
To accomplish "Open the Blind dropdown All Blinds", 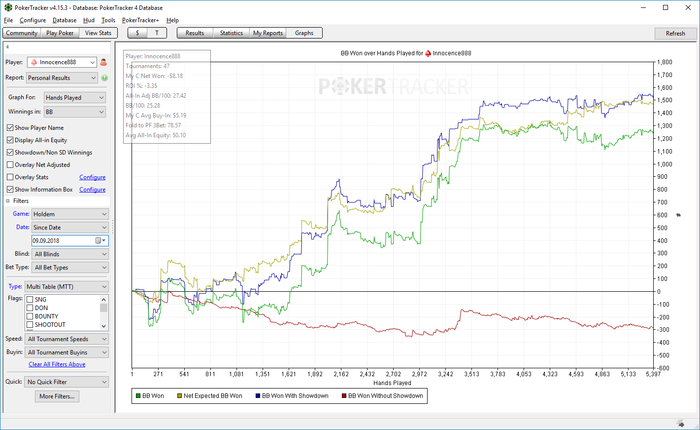I will pyautogui.click(x=70, y=254).
